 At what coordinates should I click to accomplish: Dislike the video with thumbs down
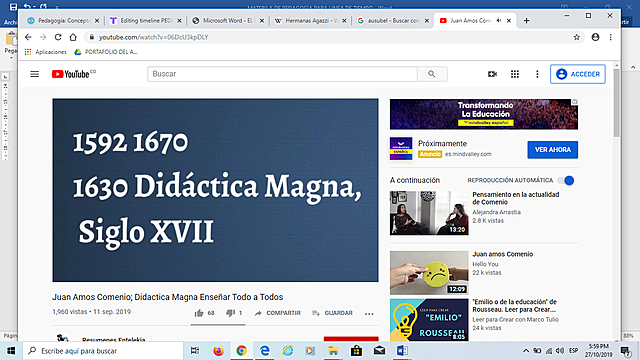[x=230, y=313]
